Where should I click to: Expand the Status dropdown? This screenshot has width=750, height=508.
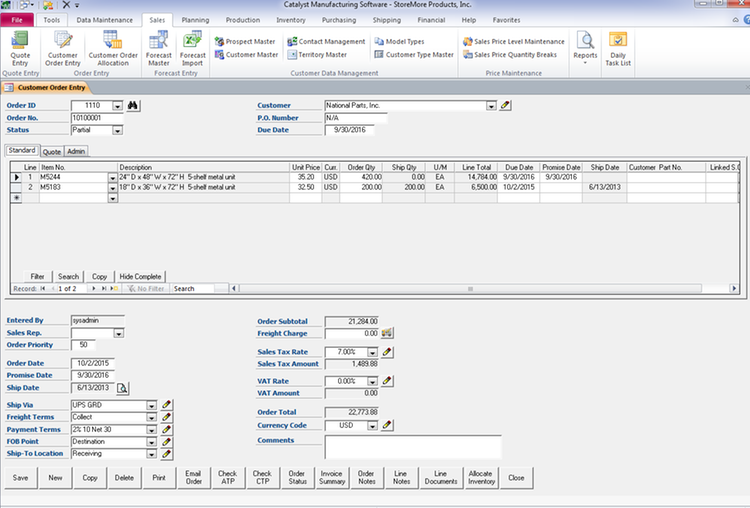pos(117,130)
